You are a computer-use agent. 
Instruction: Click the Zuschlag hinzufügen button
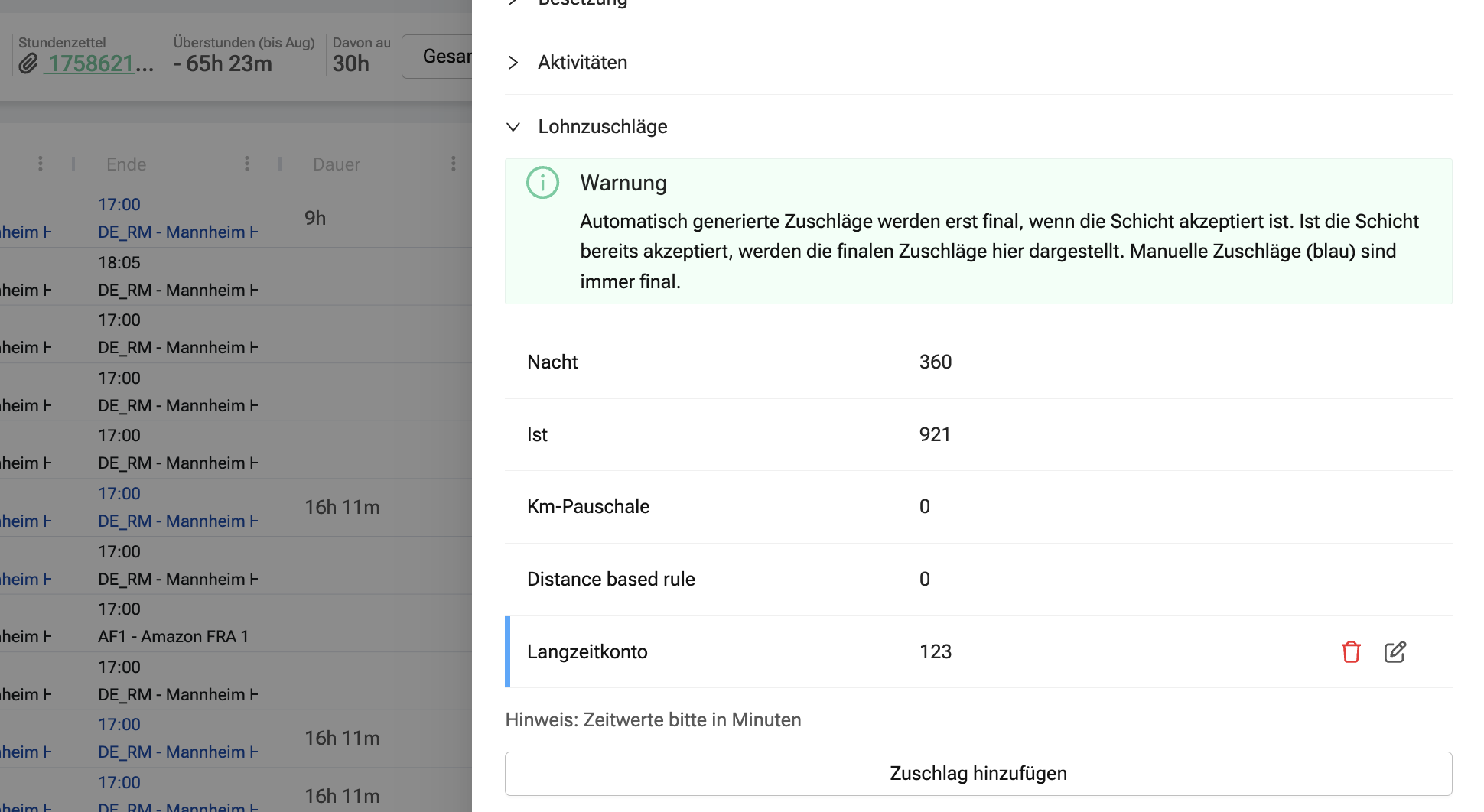pos(978,774)
